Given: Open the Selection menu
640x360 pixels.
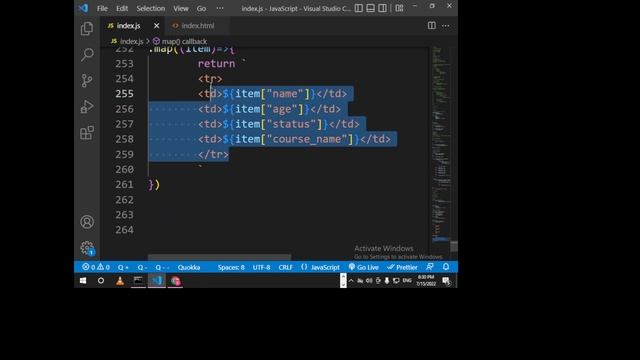Looking at the screenshot, I should [151, 8].
